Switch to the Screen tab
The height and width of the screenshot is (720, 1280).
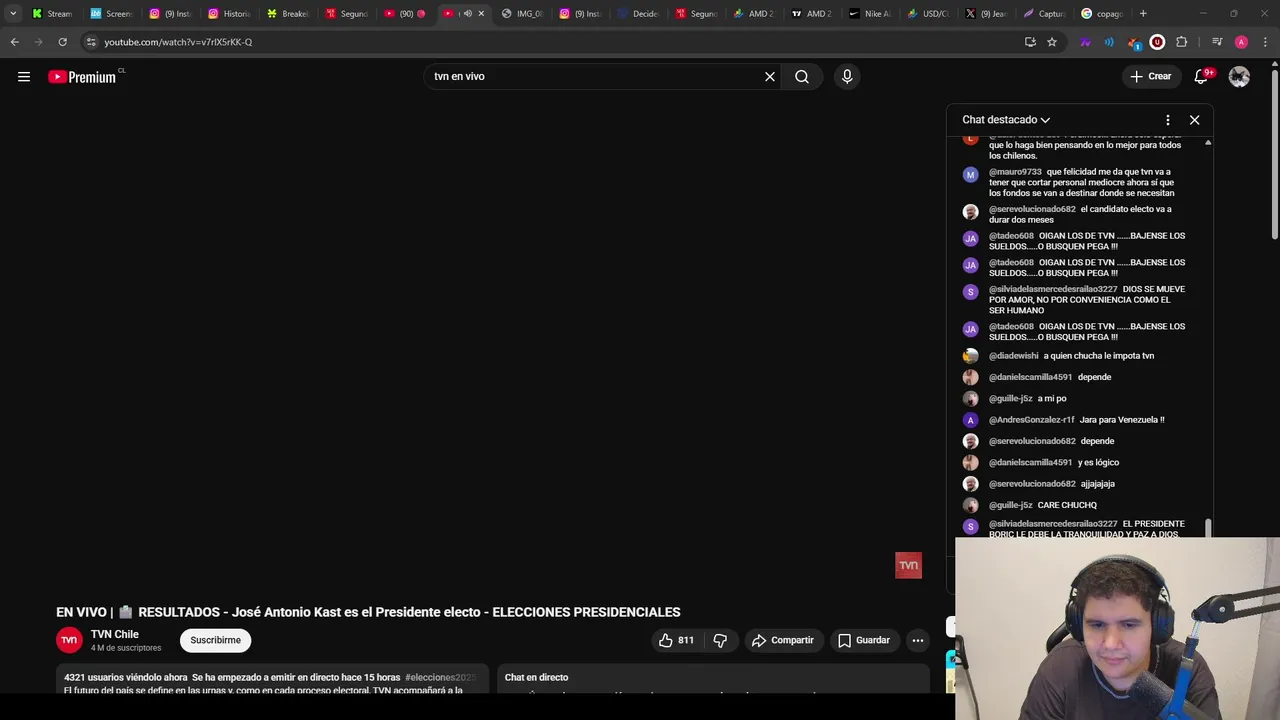click(x=110, y=14)
